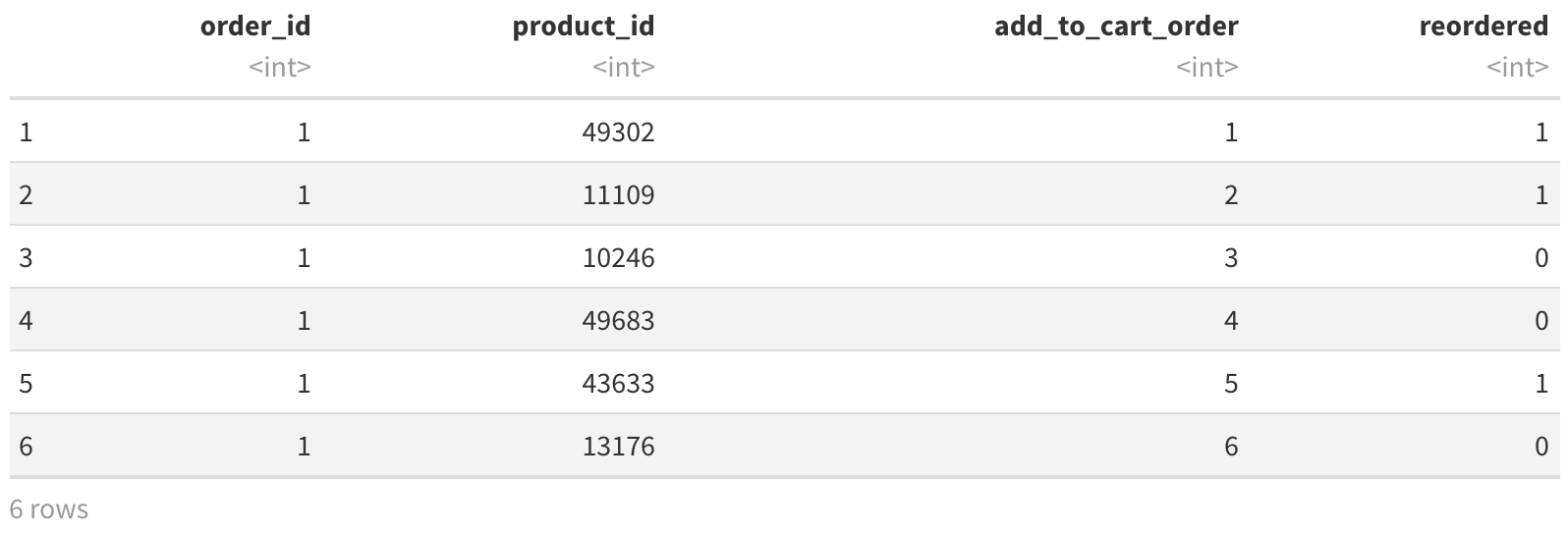The height and width of the screenshot is (534, 1568).
Task: Click the reordered value in row 1
Action: (1540, 132)
